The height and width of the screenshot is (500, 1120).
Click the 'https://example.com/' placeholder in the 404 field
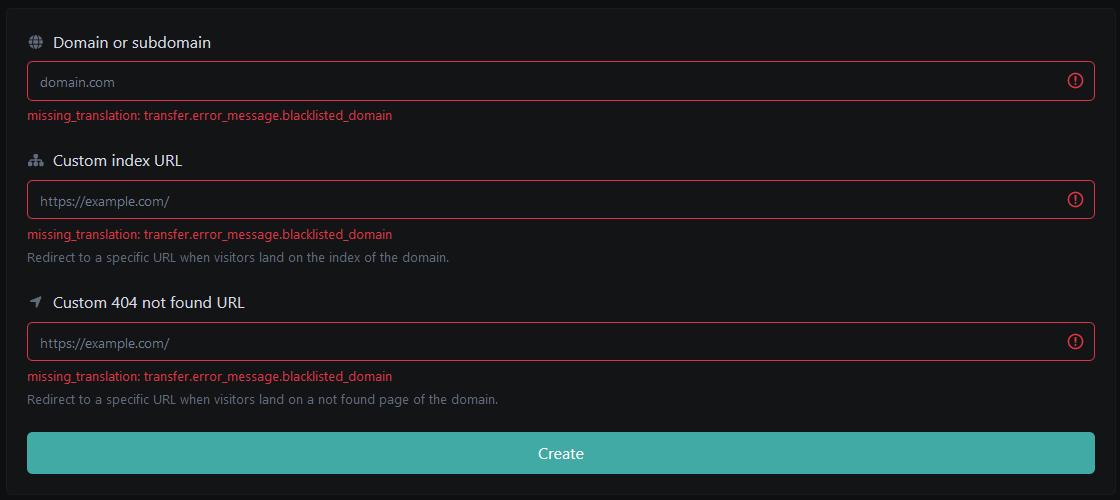pos(105,343)
